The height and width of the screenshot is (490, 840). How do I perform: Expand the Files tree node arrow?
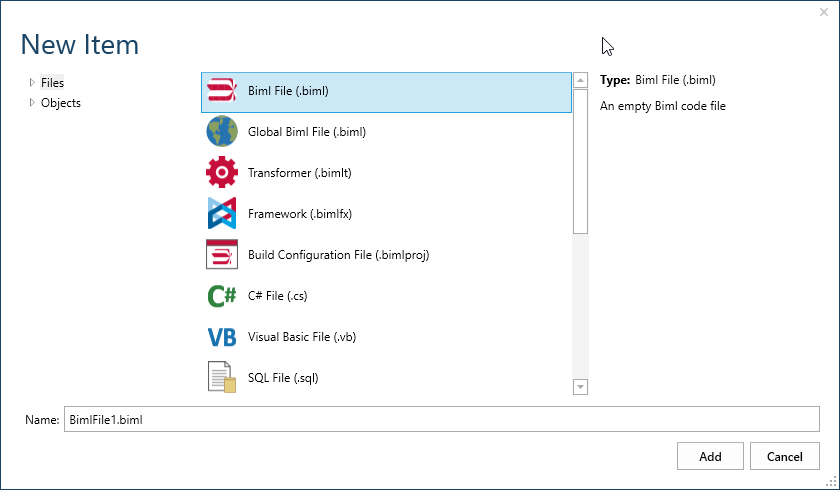pos(32,83)
